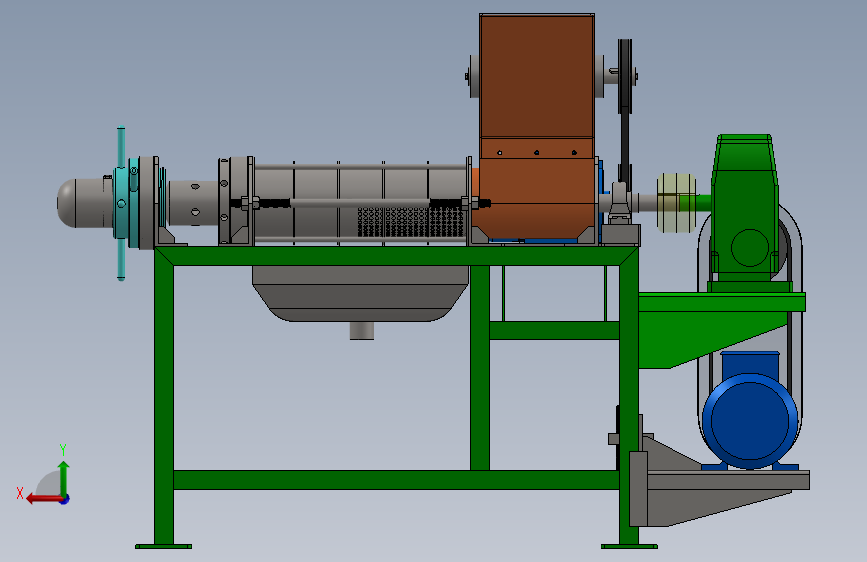
Task: Select the lower horizontal green frame crossbar
Action: [x=396, y=480]
